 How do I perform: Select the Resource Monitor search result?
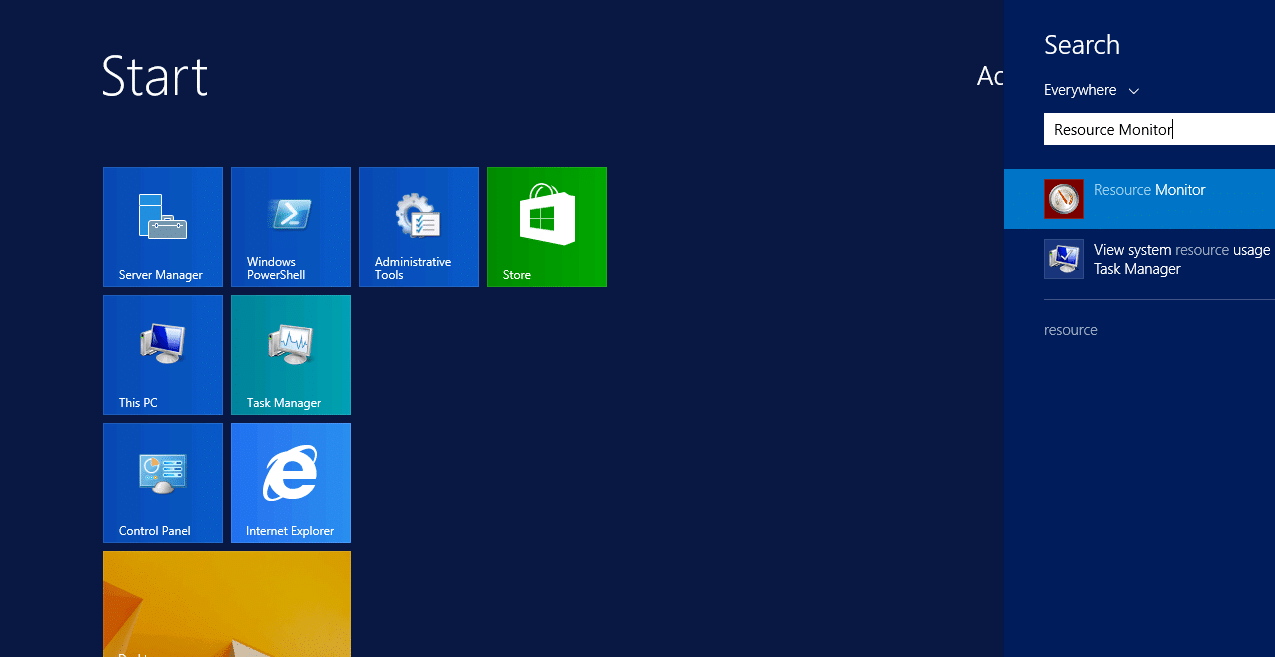pos(1139,199)
